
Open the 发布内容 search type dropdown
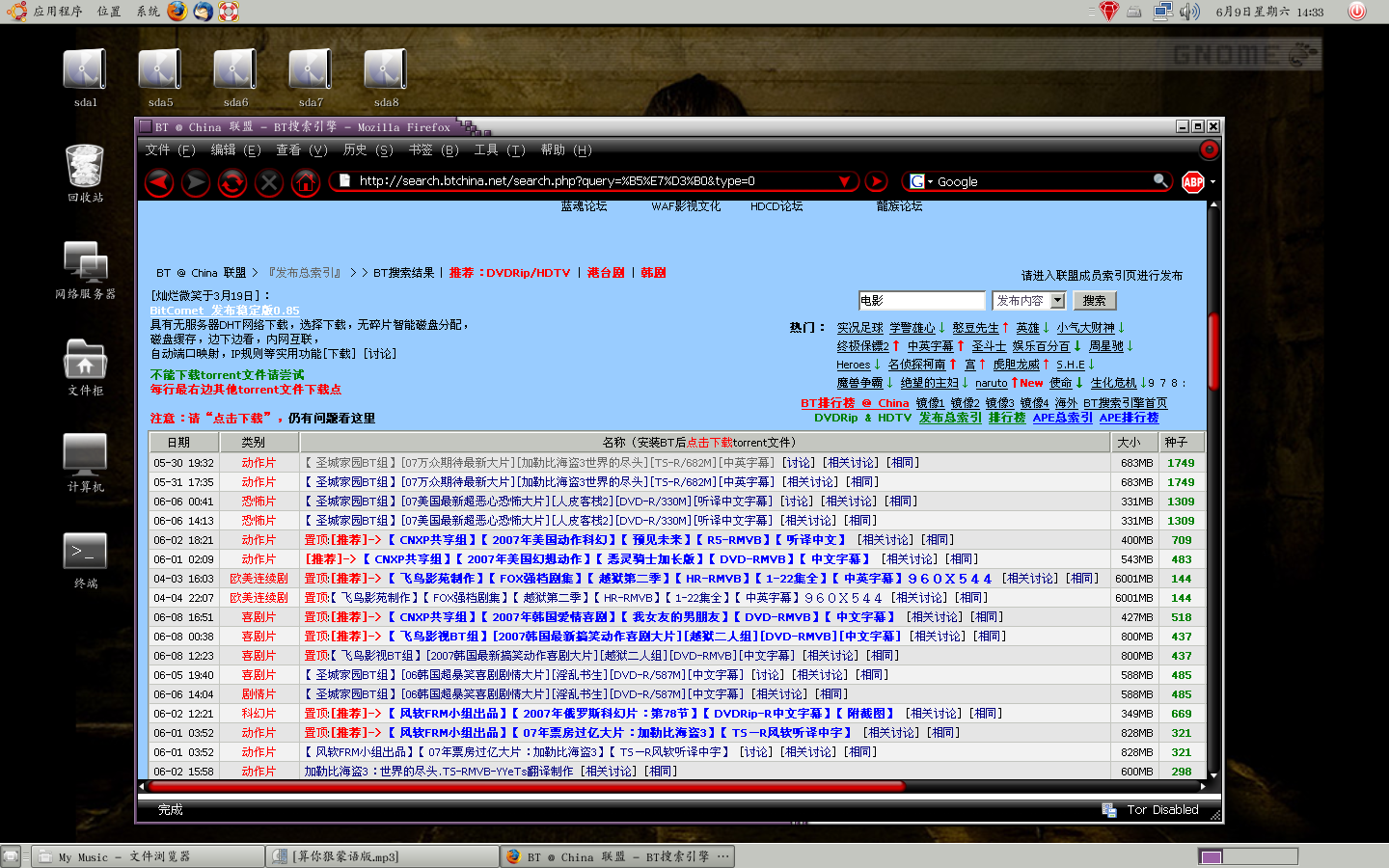click(1028, 301)
